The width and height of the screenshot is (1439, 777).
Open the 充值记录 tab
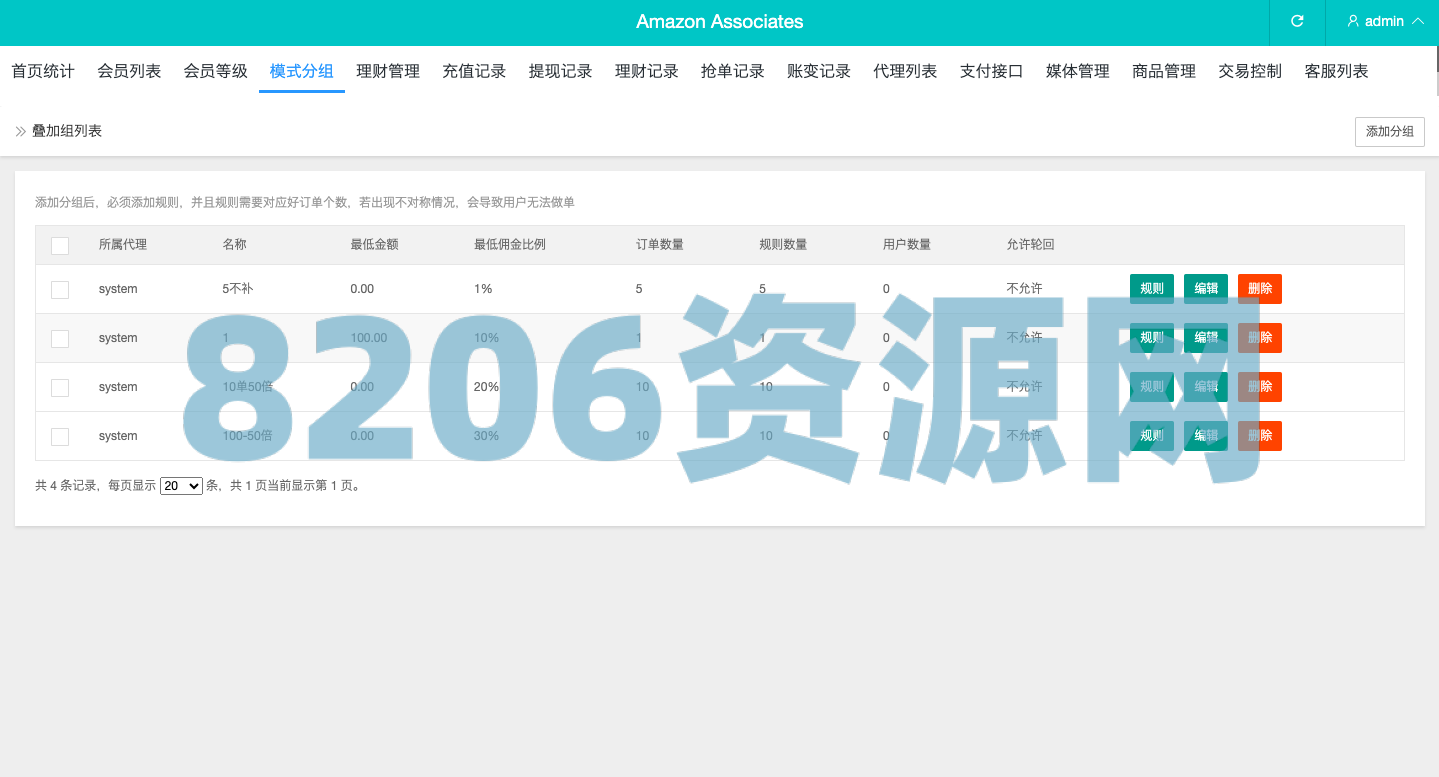point(474,71)
